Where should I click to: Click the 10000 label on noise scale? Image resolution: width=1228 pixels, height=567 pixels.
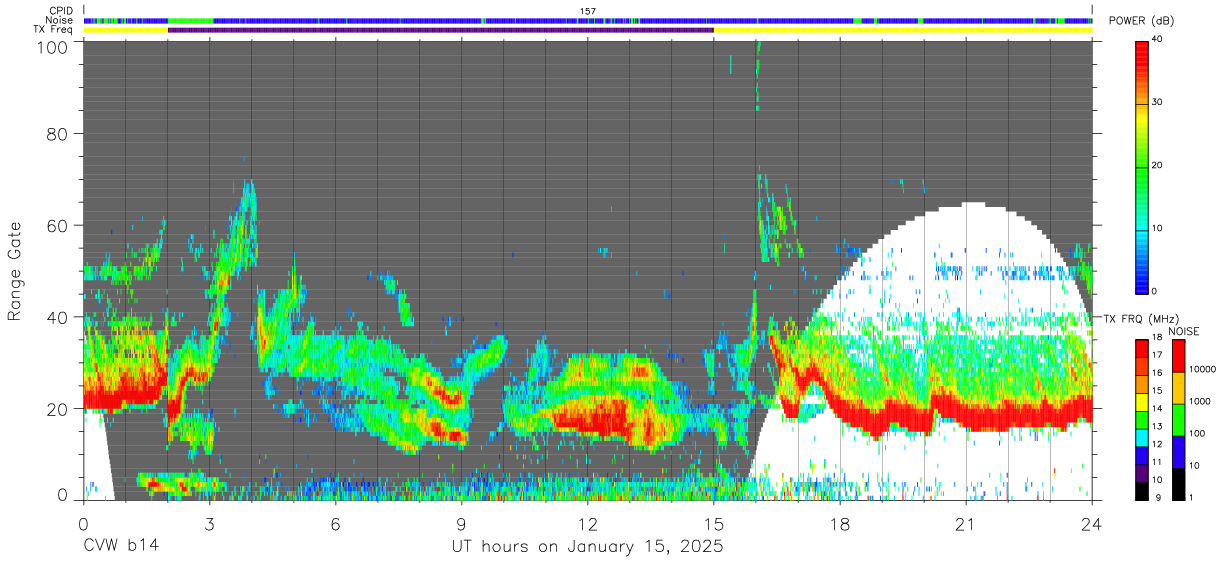pos(1207,370)
